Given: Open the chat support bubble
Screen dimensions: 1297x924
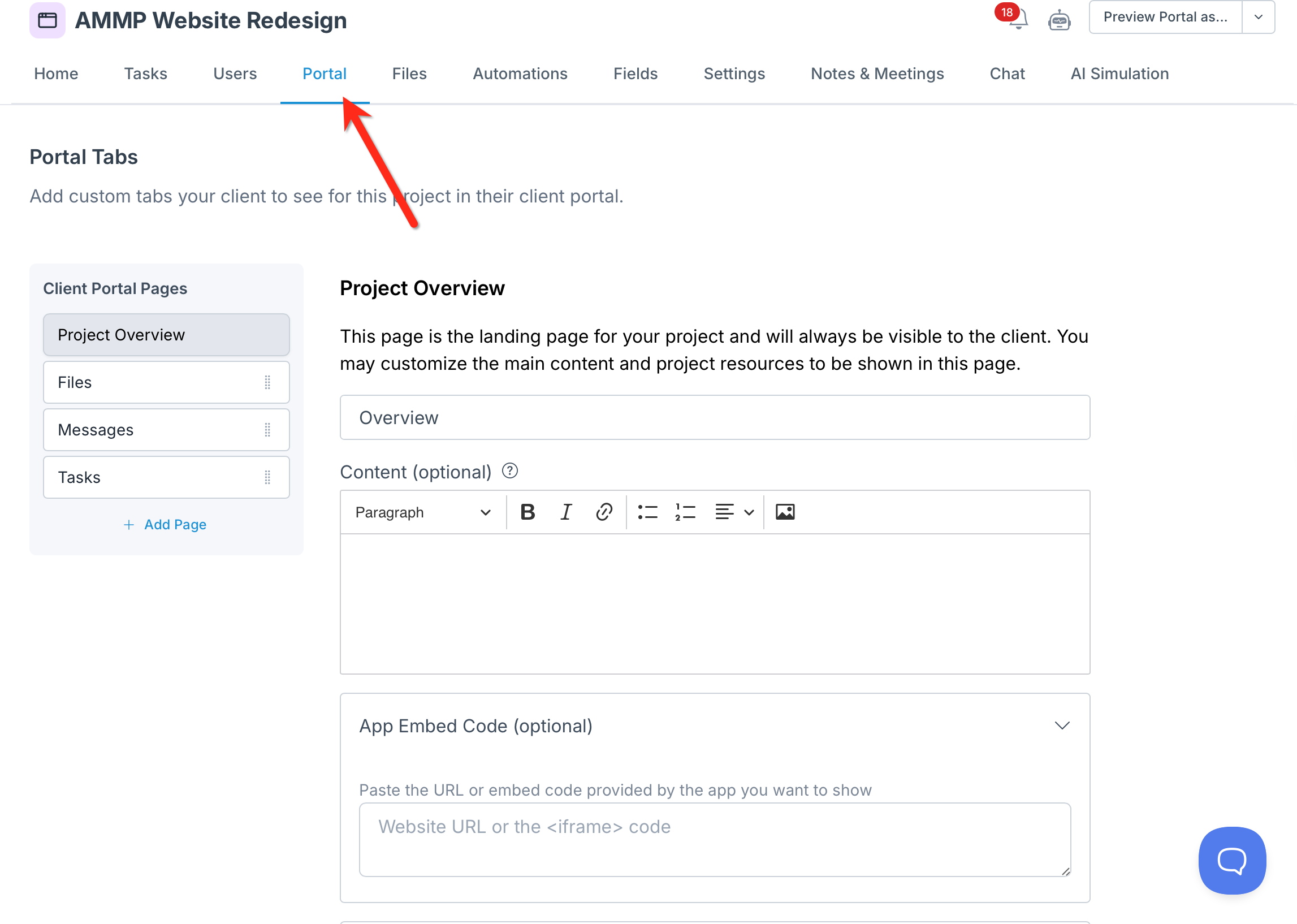Looking at the screenshot, I should tap(1231, 860).
